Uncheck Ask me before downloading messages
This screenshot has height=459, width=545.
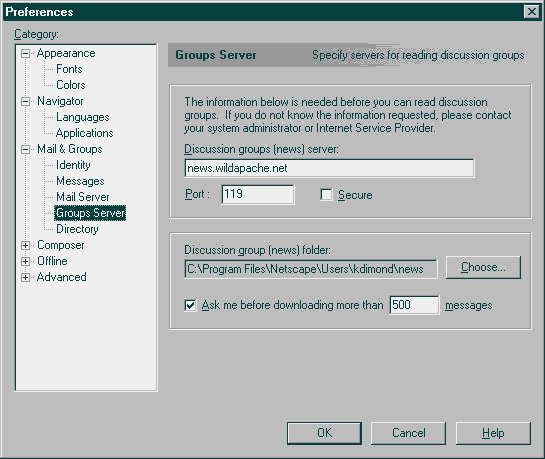point(190,305)
